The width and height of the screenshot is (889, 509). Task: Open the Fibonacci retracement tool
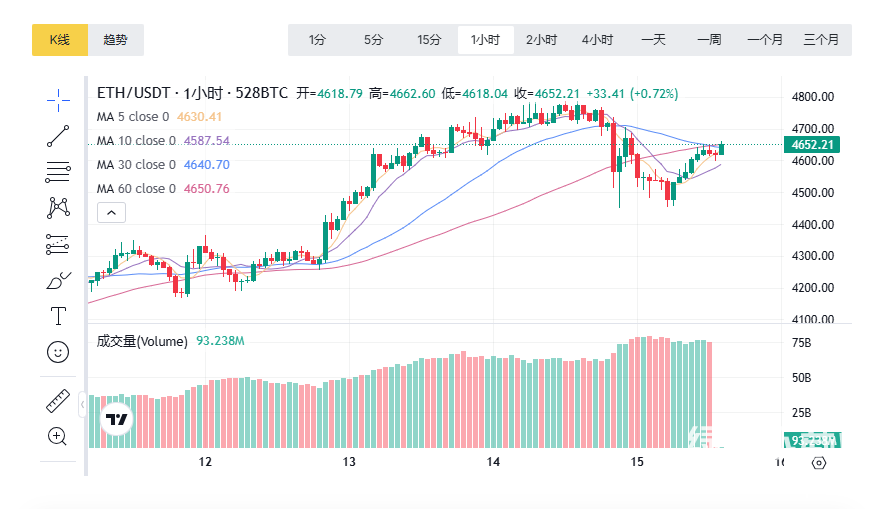pos(58,172)
